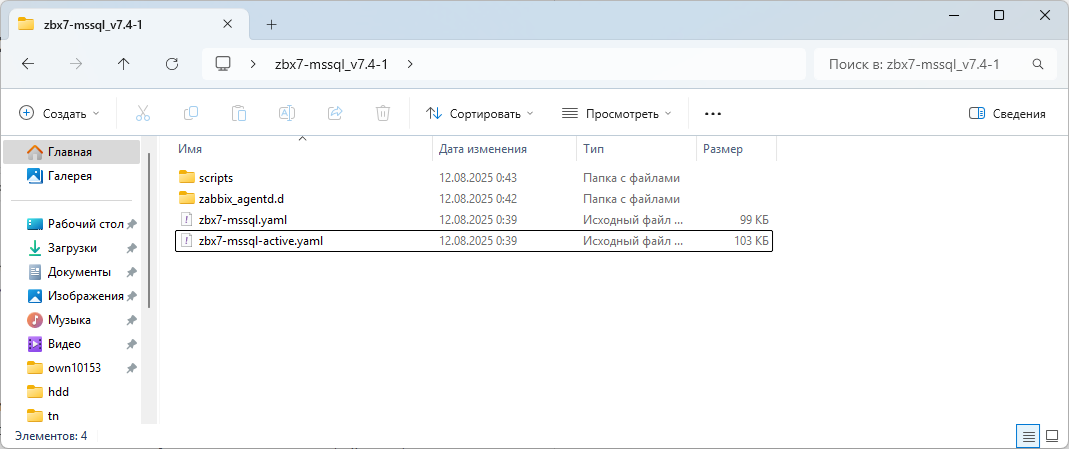Select the zabbix_agentd.d folder name
1069x449 pixels.
pos(241,199)
